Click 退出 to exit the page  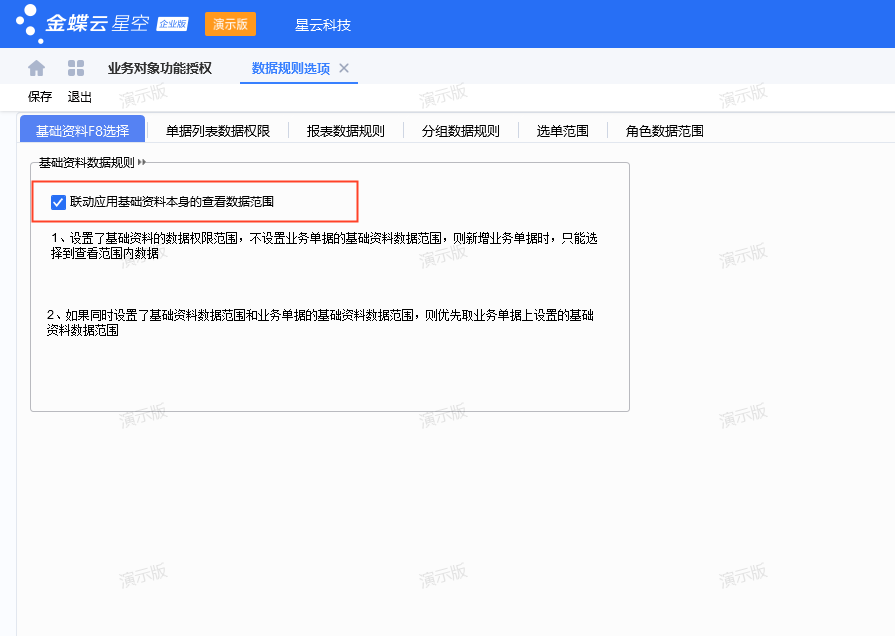point(80,97)
